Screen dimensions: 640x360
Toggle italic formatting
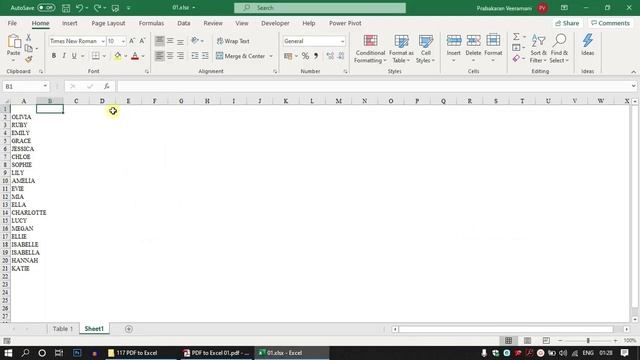click(64, 56)
